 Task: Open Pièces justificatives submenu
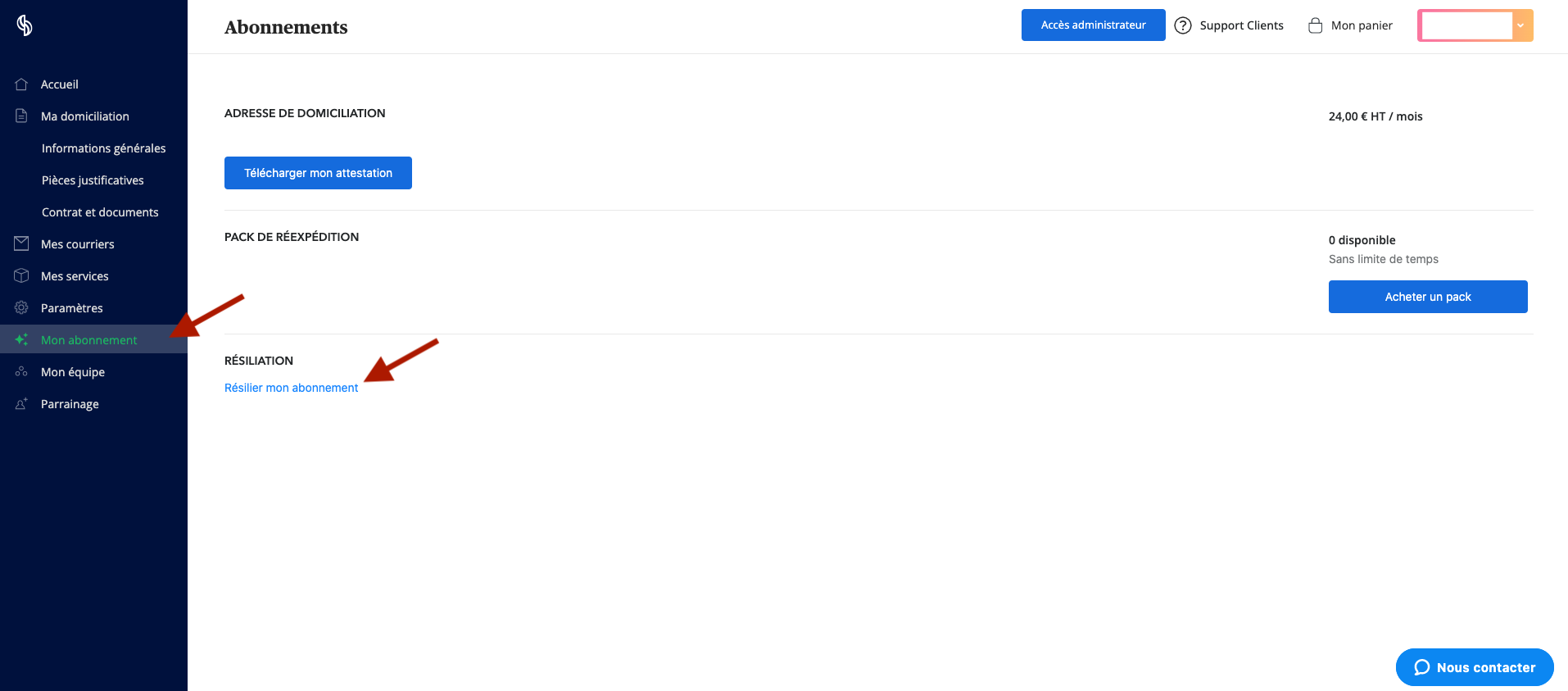pos(93,180)
